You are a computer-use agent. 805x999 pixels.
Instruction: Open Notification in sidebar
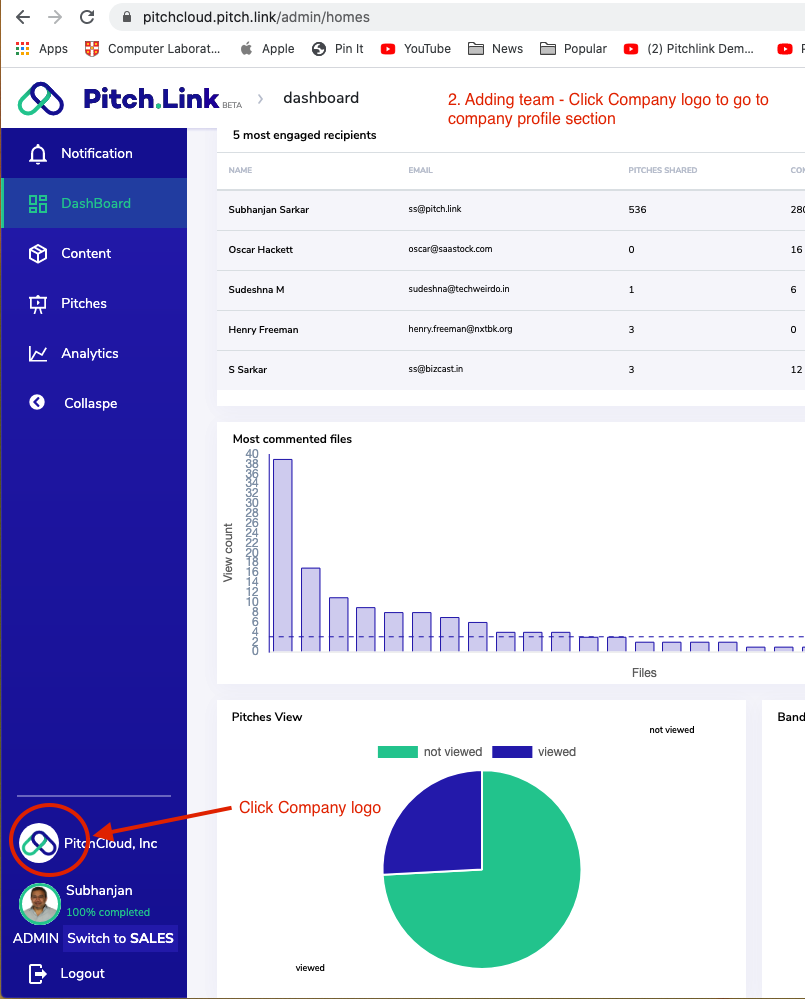[97, 154]
